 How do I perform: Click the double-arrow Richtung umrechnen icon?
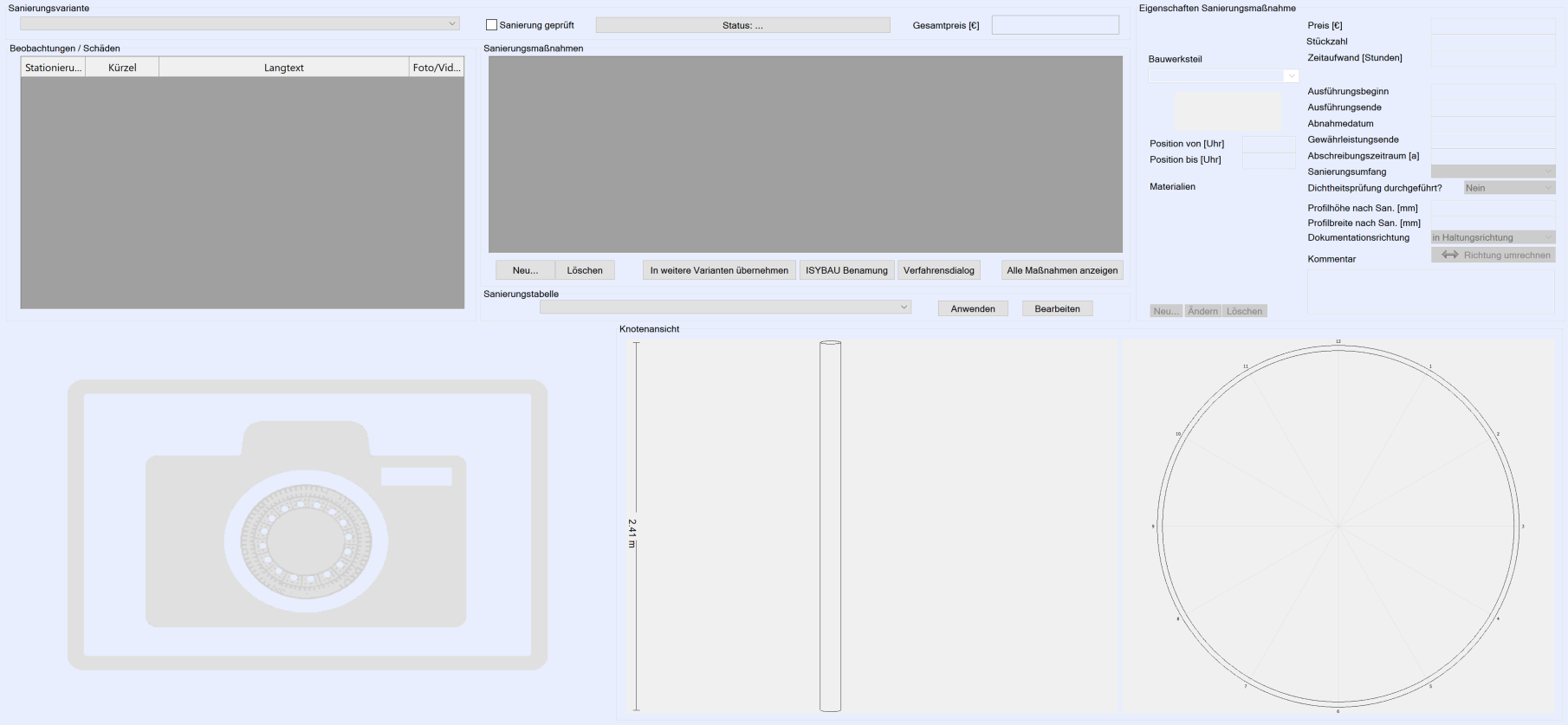(x=1449, y=255)
